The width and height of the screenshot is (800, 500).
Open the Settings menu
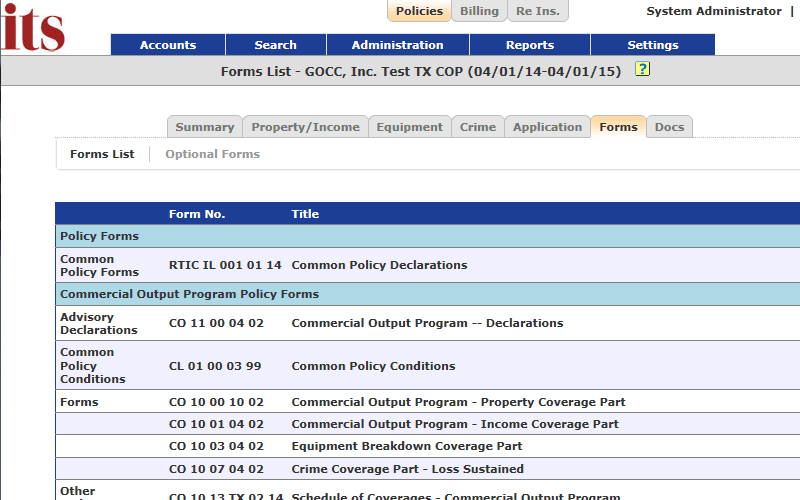[x=653, y=45]
